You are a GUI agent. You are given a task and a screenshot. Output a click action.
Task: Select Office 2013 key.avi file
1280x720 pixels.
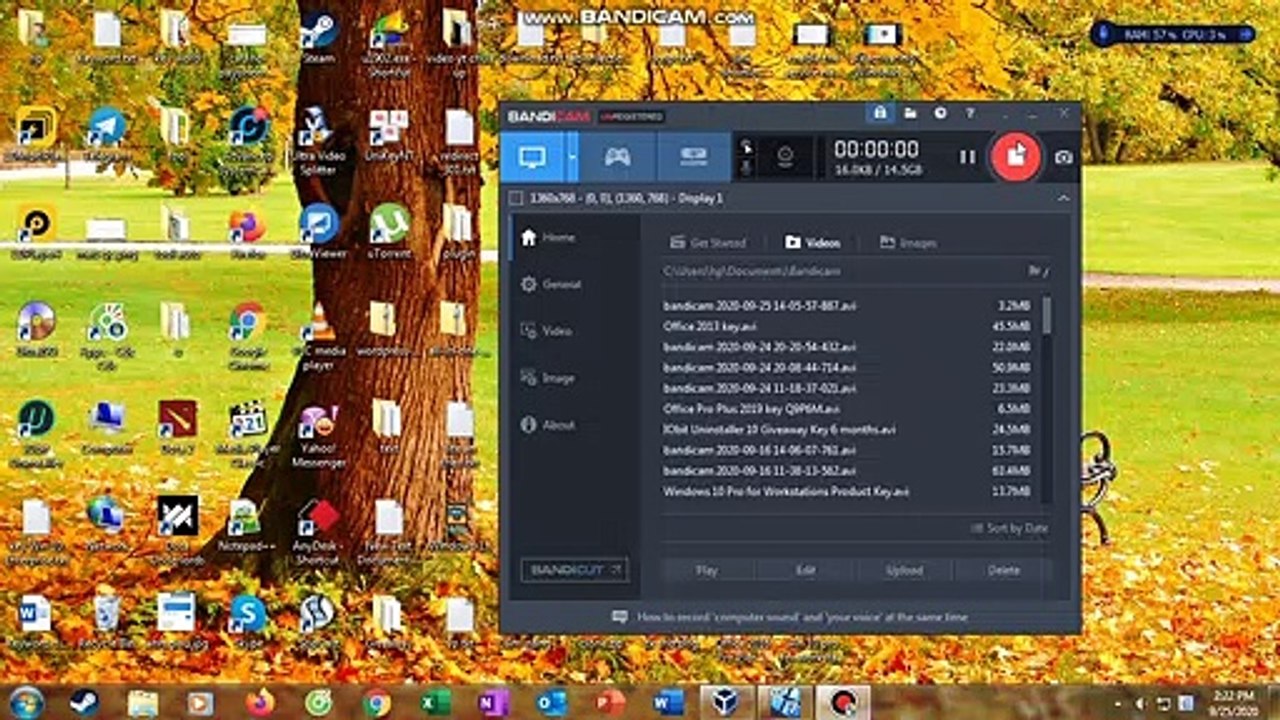(846, 326)
